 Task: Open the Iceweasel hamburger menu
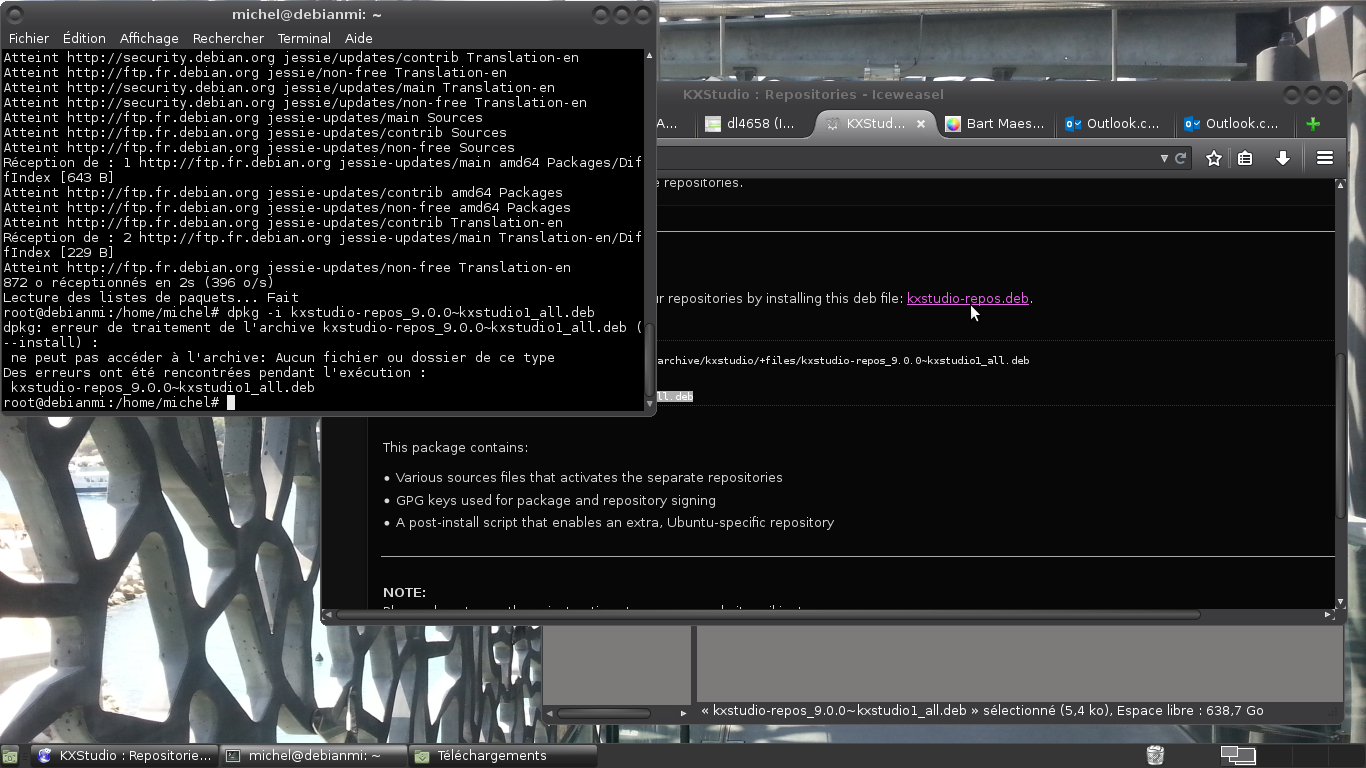point(1325,158)
